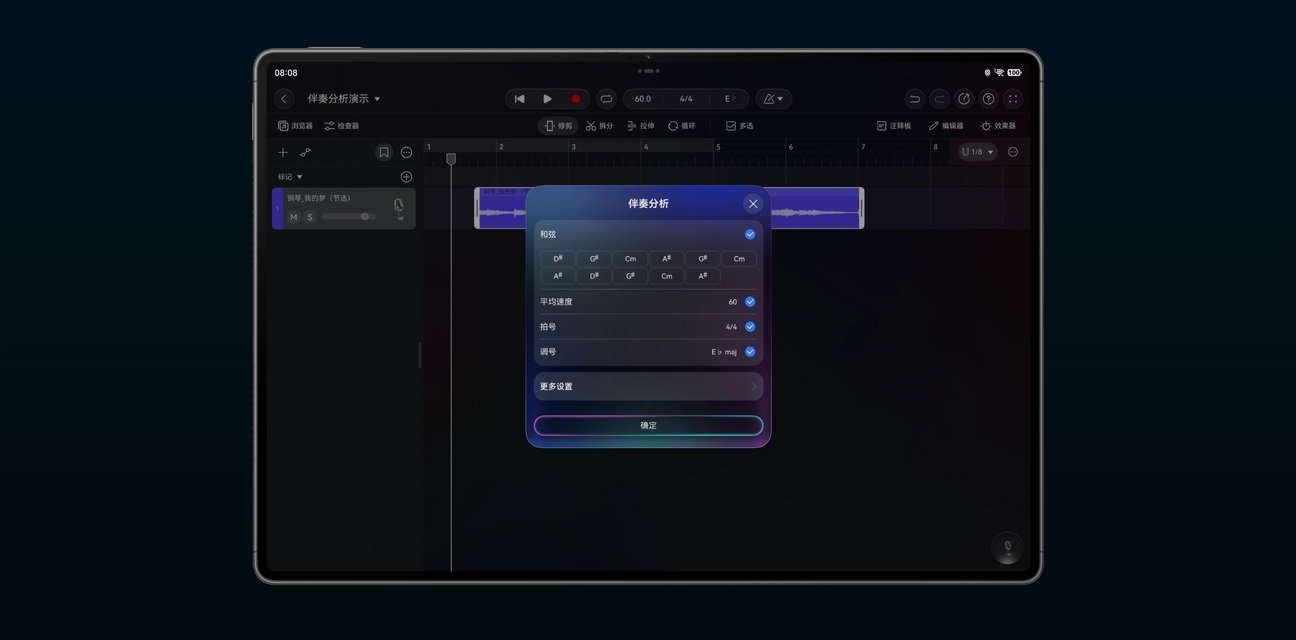Click the clip's right edge handle
Viewport: 1296px width, 640px height.
(x=861, y=208)
